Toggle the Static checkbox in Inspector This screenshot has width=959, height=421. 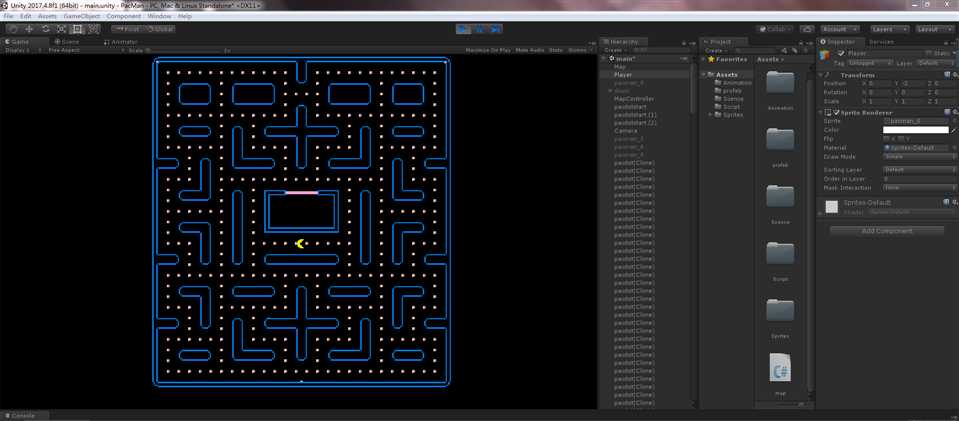pyautogui.click(x=928, y=54)
